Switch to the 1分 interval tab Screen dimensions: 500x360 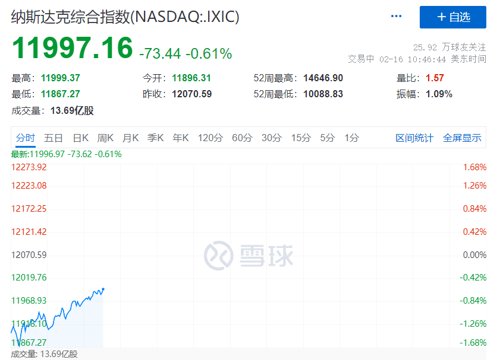click(352, 138)
